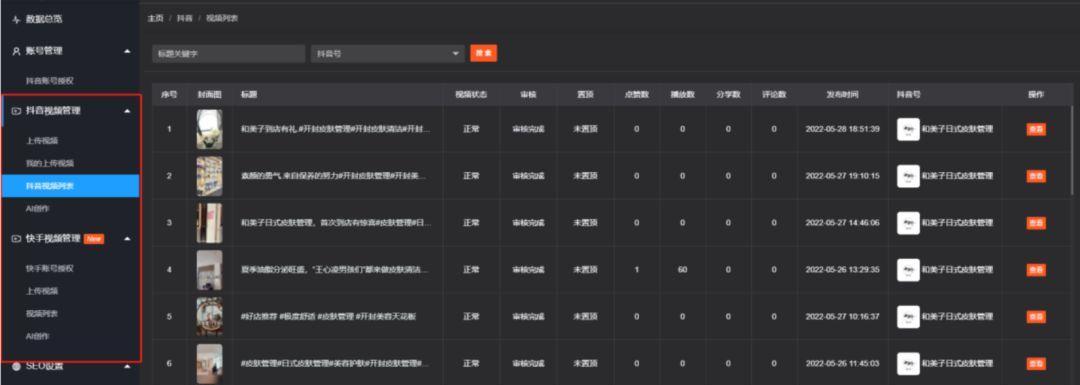Click the orange New badge
Screen dimensions: 1080x385
pyautogui.click(x=94, y=239)
